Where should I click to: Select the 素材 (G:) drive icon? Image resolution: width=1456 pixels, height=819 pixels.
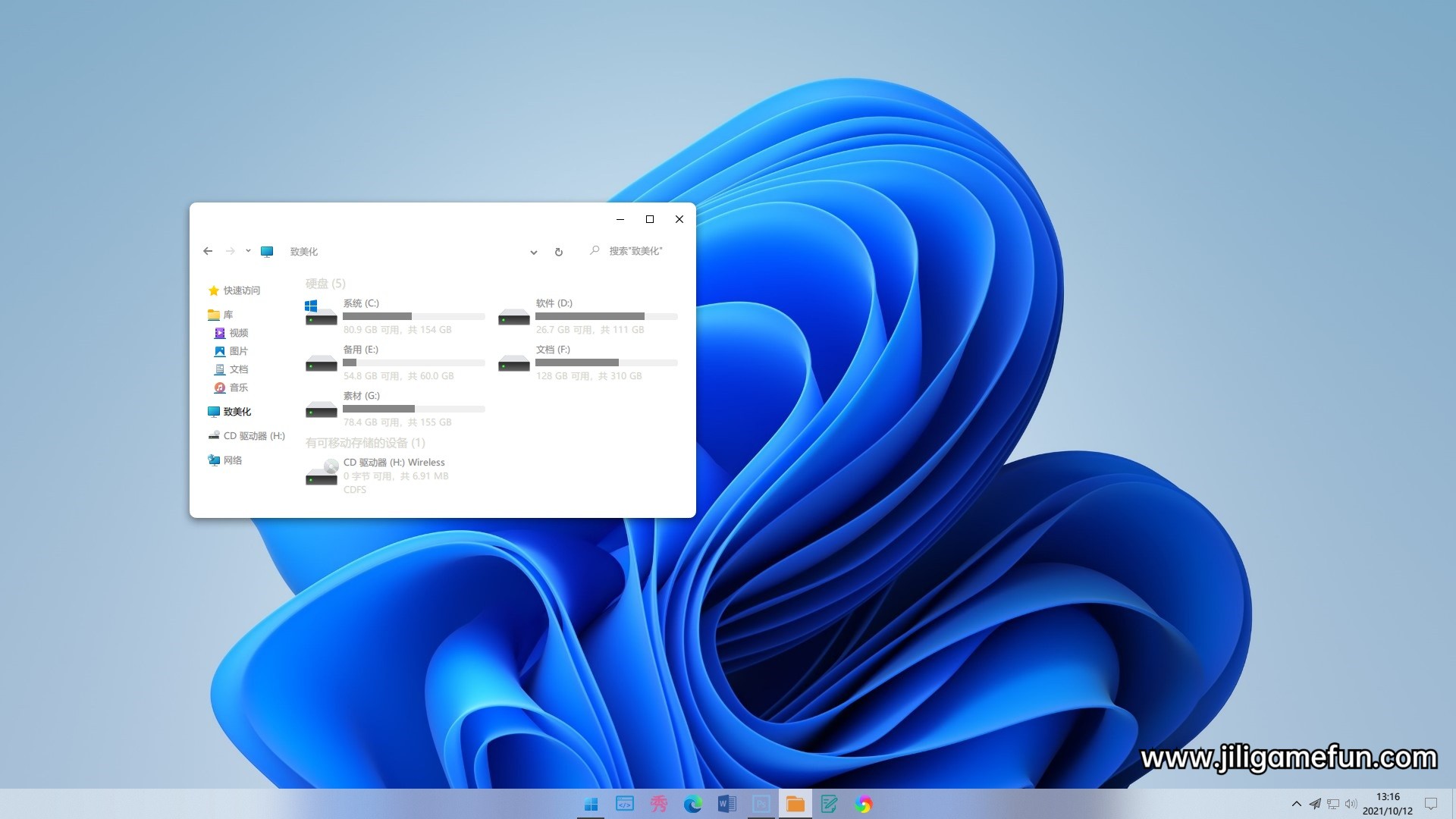(x=321, y=409)
